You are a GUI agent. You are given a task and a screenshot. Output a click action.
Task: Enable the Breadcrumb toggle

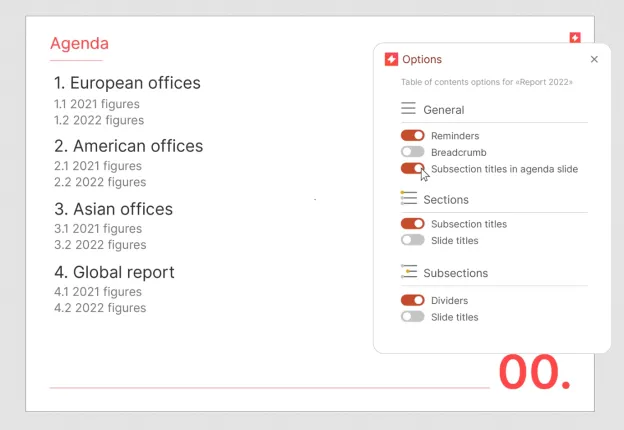coord(413,152)
